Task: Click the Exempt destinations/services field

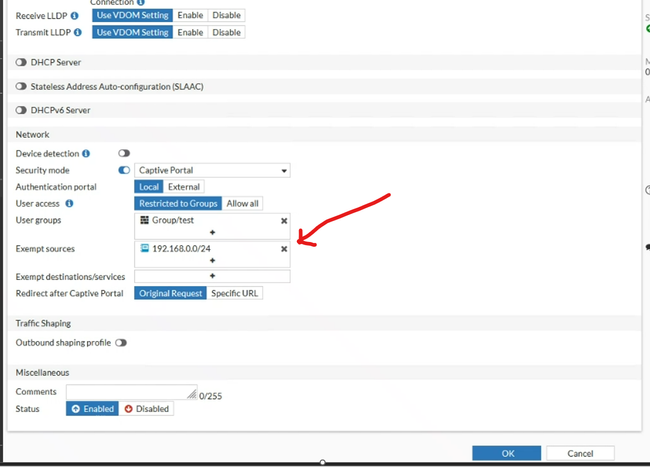Action: 212,276
